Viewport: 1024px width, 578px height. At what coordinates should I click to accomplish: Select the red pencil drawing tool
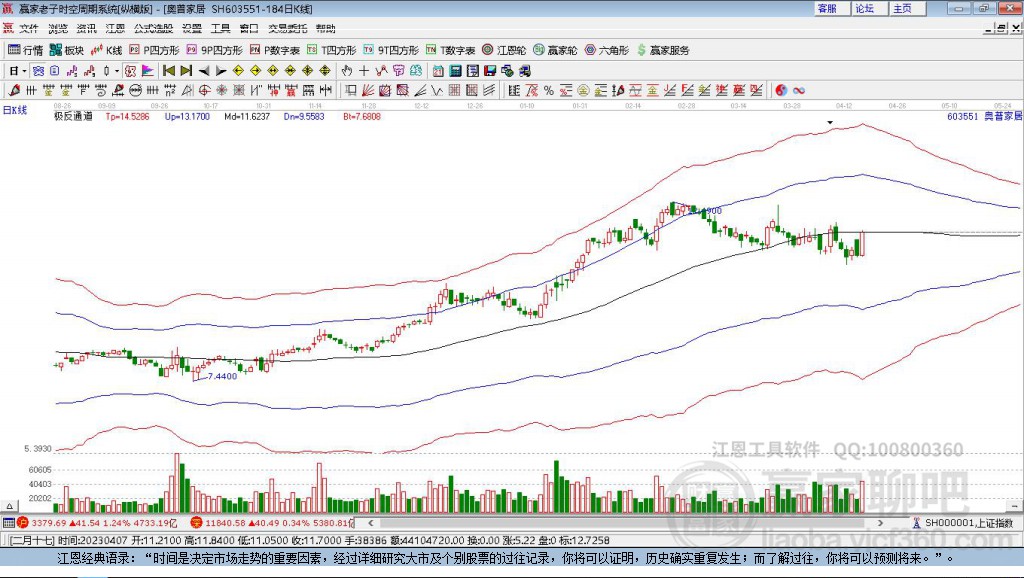pos(14,91)
